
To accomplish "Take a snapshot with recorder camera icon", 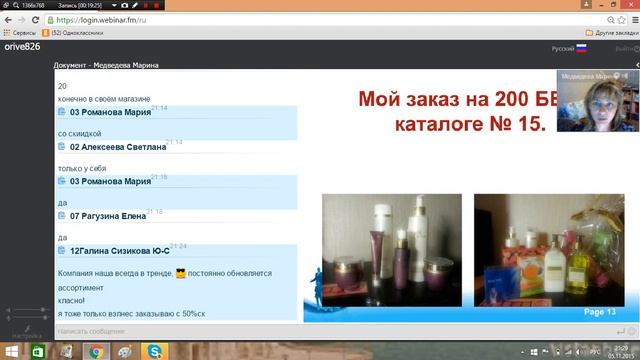I will tap(124, 5).
